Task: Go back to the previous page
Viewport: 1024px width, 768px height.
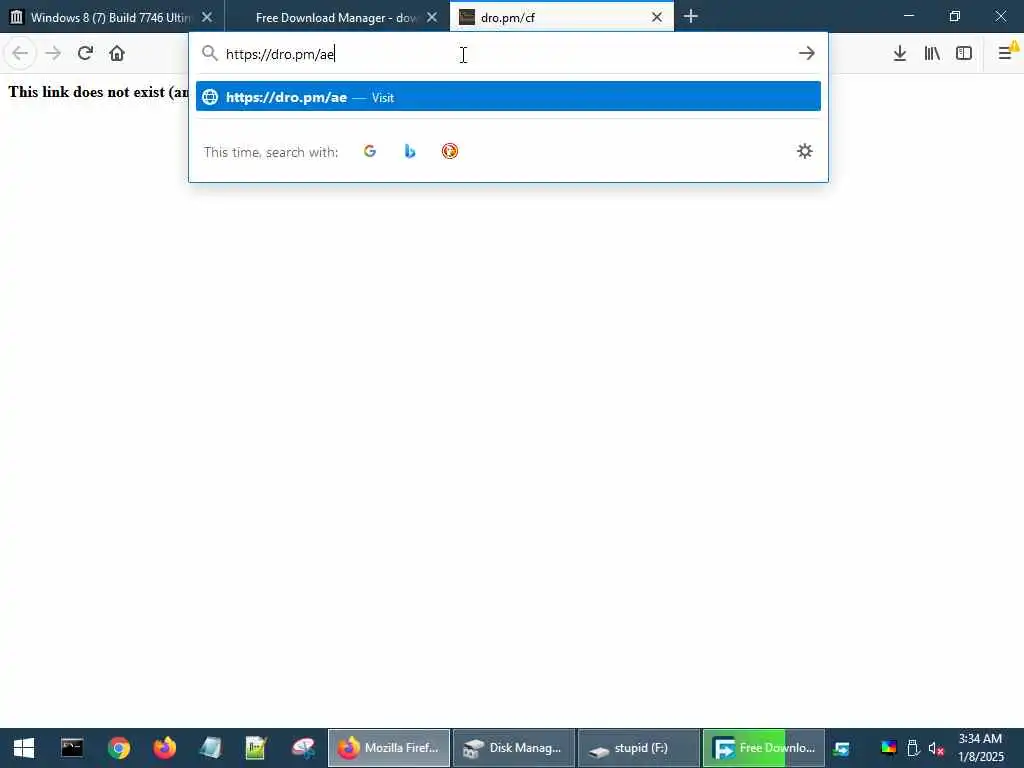Action: (20, 54)
